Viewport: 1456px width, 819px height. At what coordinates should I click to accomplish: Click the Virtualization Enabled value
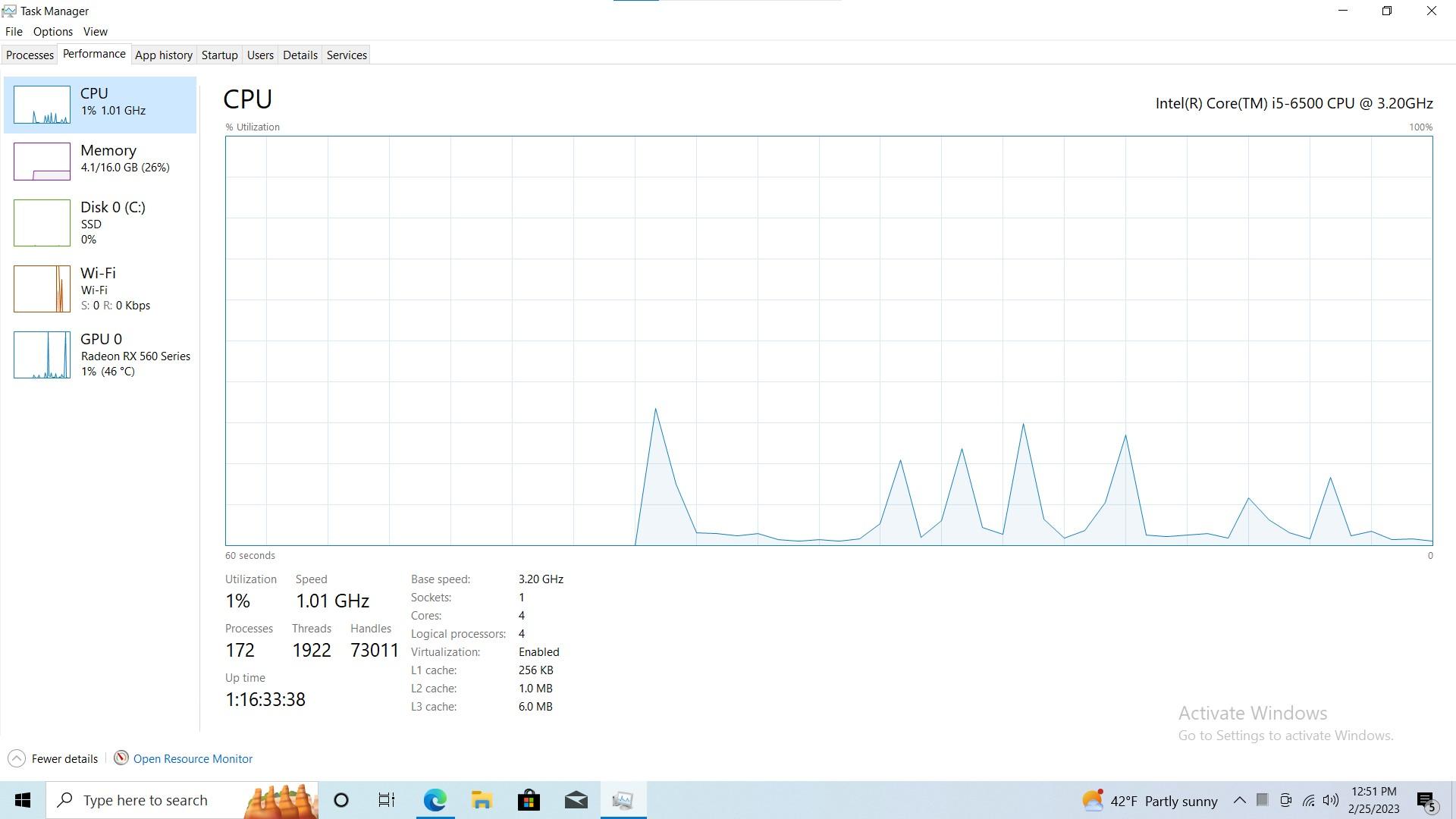coord(539,652)
